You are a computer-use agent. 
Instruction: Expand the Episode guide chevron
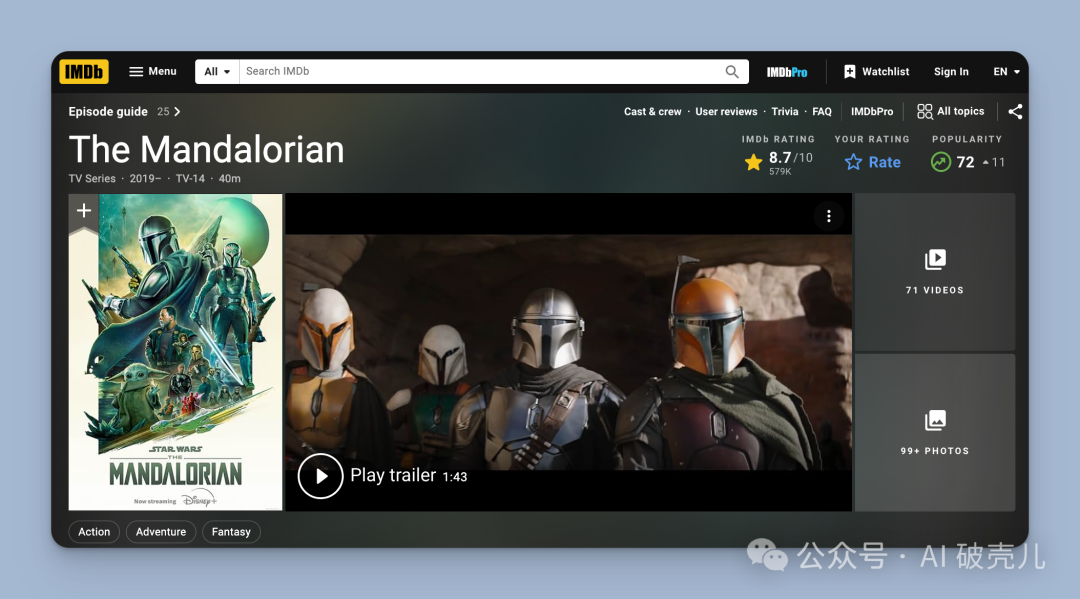click(x=177, y=112)
